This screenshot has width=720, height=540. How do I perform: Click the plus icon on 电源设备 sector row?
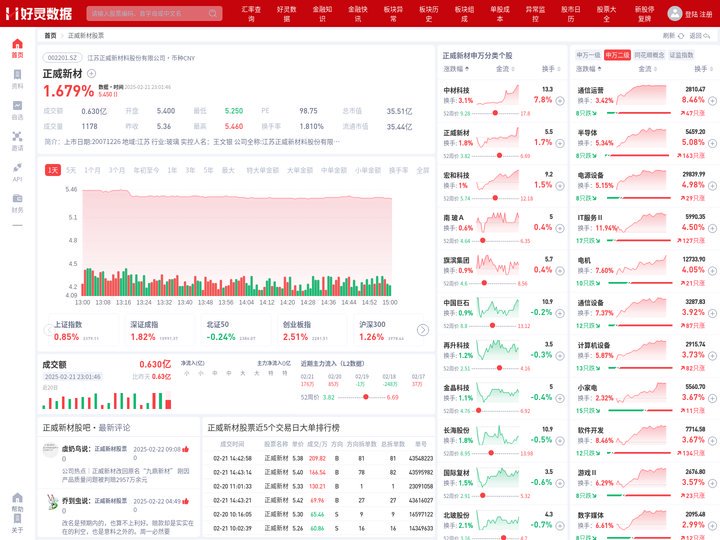click(x=712, y=186)
